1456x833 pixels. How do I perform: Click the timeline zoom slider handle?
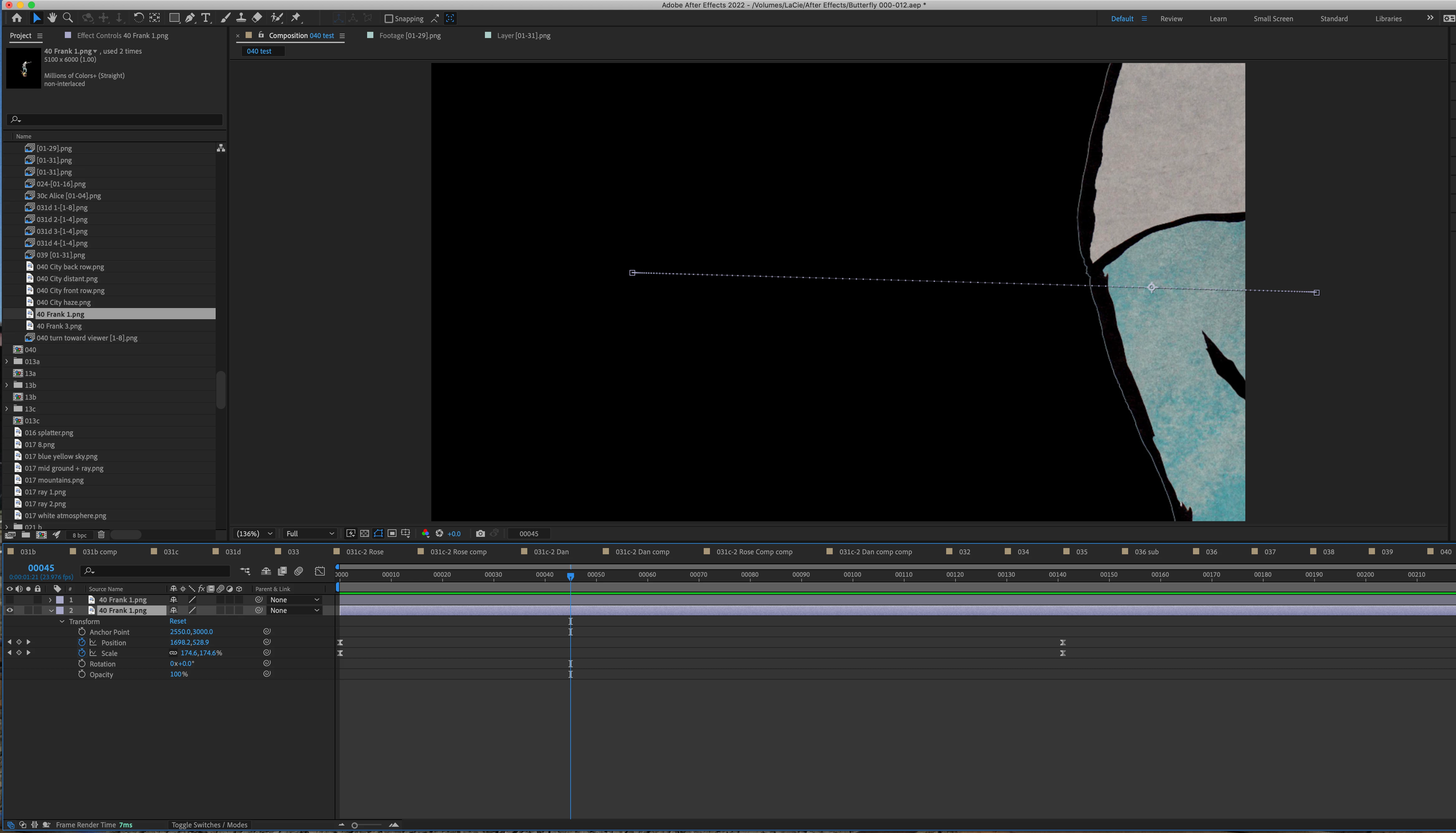coord(355,825)
